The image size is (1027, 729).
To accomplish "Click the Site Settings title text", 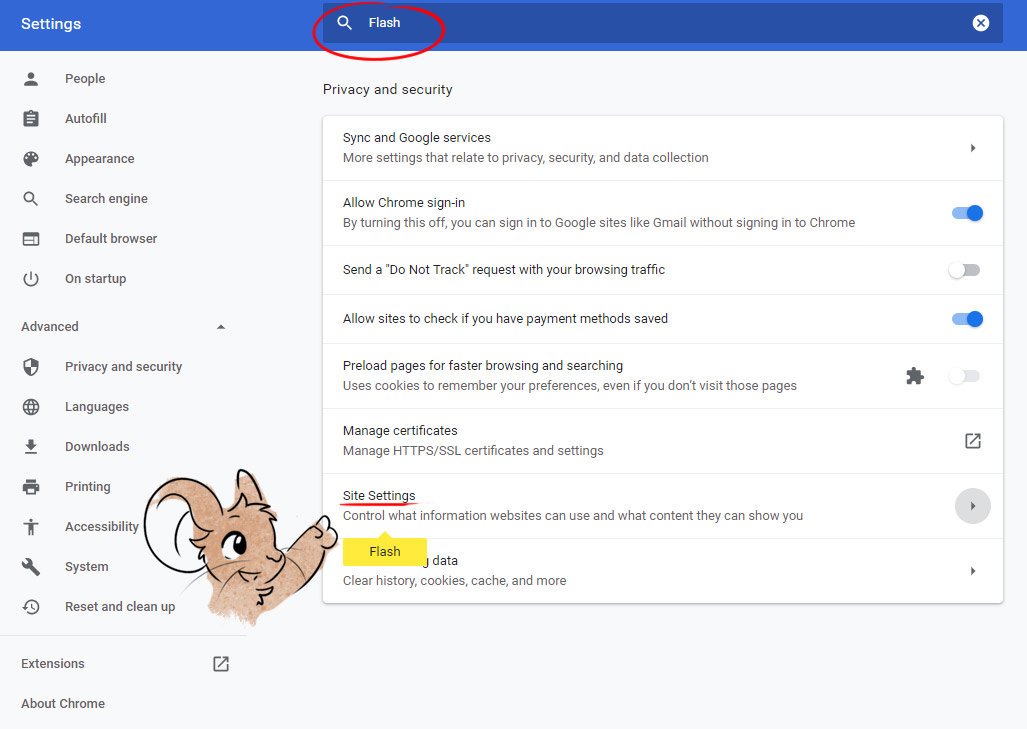I will (x=379, y=496).
